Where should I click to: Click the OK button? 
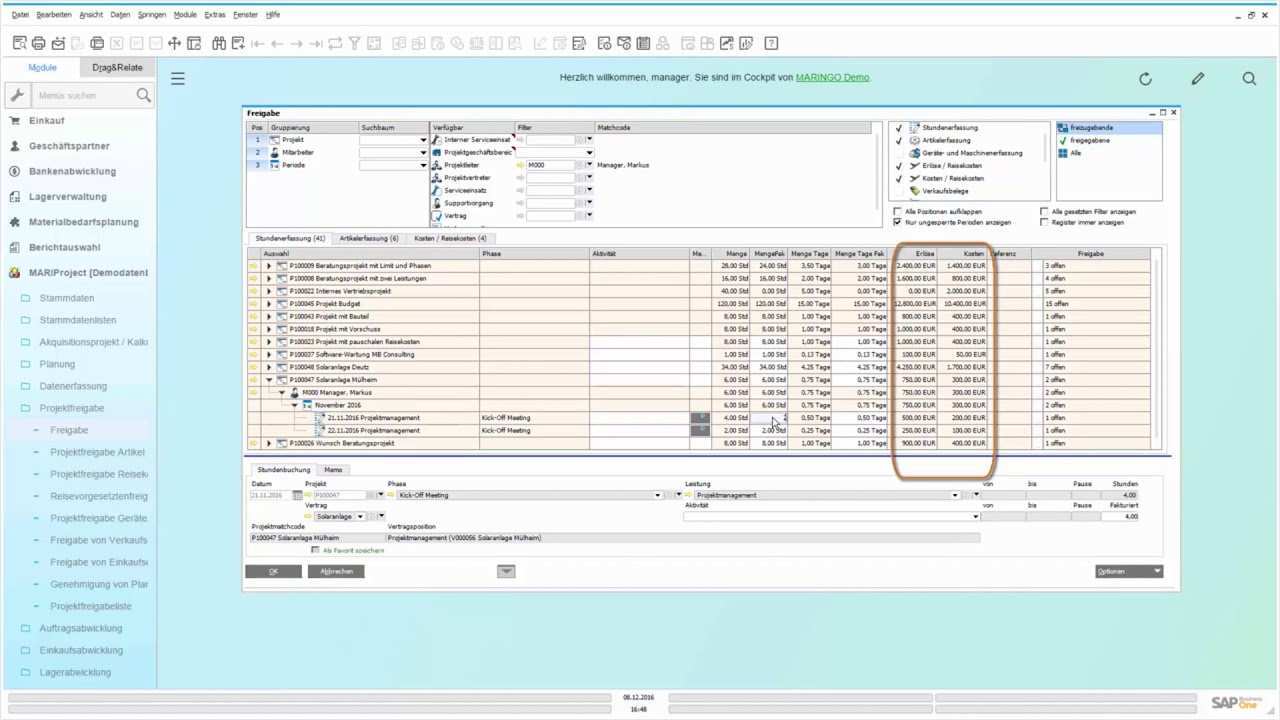pos(273,571)
